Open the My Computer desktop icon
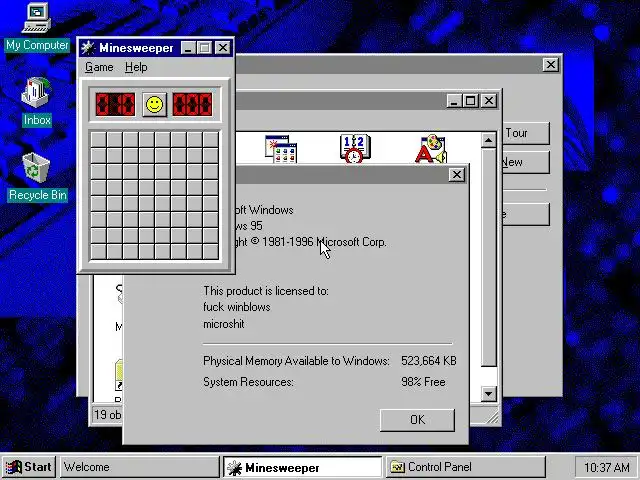The width and height of the screenshot is (640, 480). pos(37,27)
